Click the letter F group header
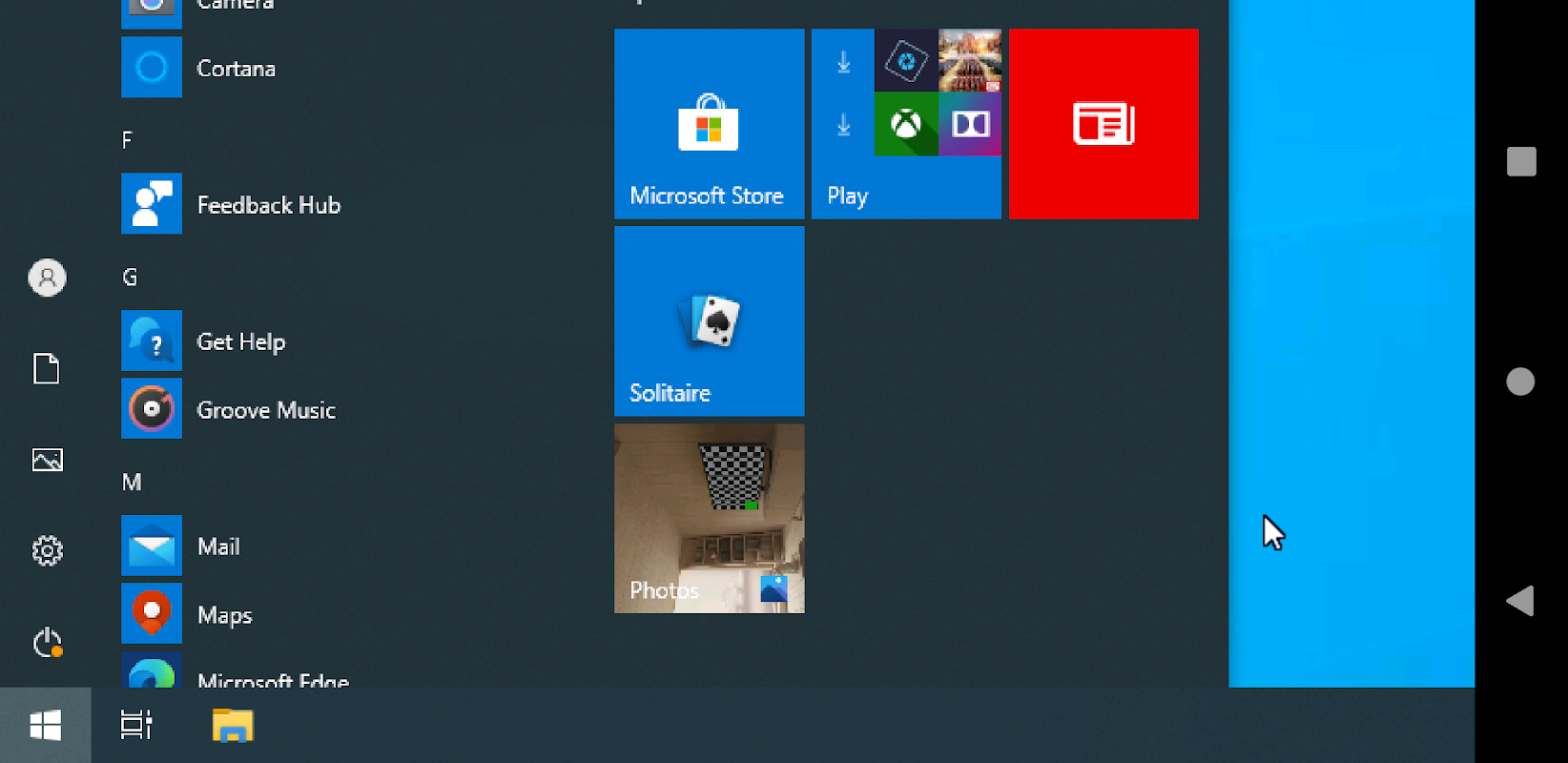Image resolution: width=1568 pixels, height=763 pixels. point(127,141)
